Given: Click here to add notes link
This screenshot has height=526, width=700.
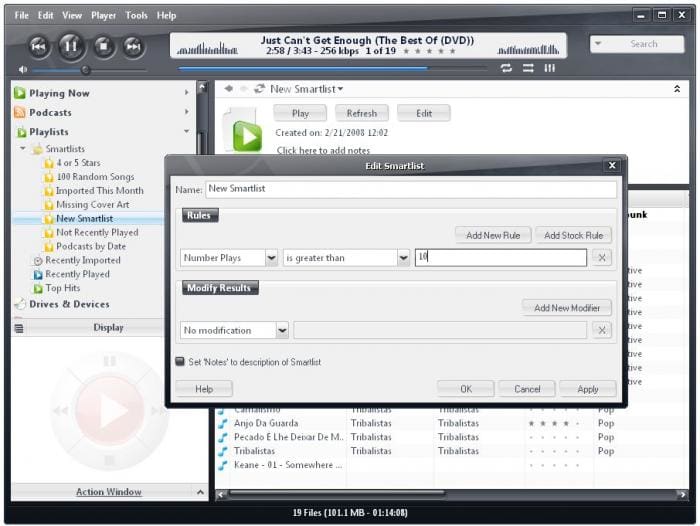Looking at the screenshot, I should [323, 150].
